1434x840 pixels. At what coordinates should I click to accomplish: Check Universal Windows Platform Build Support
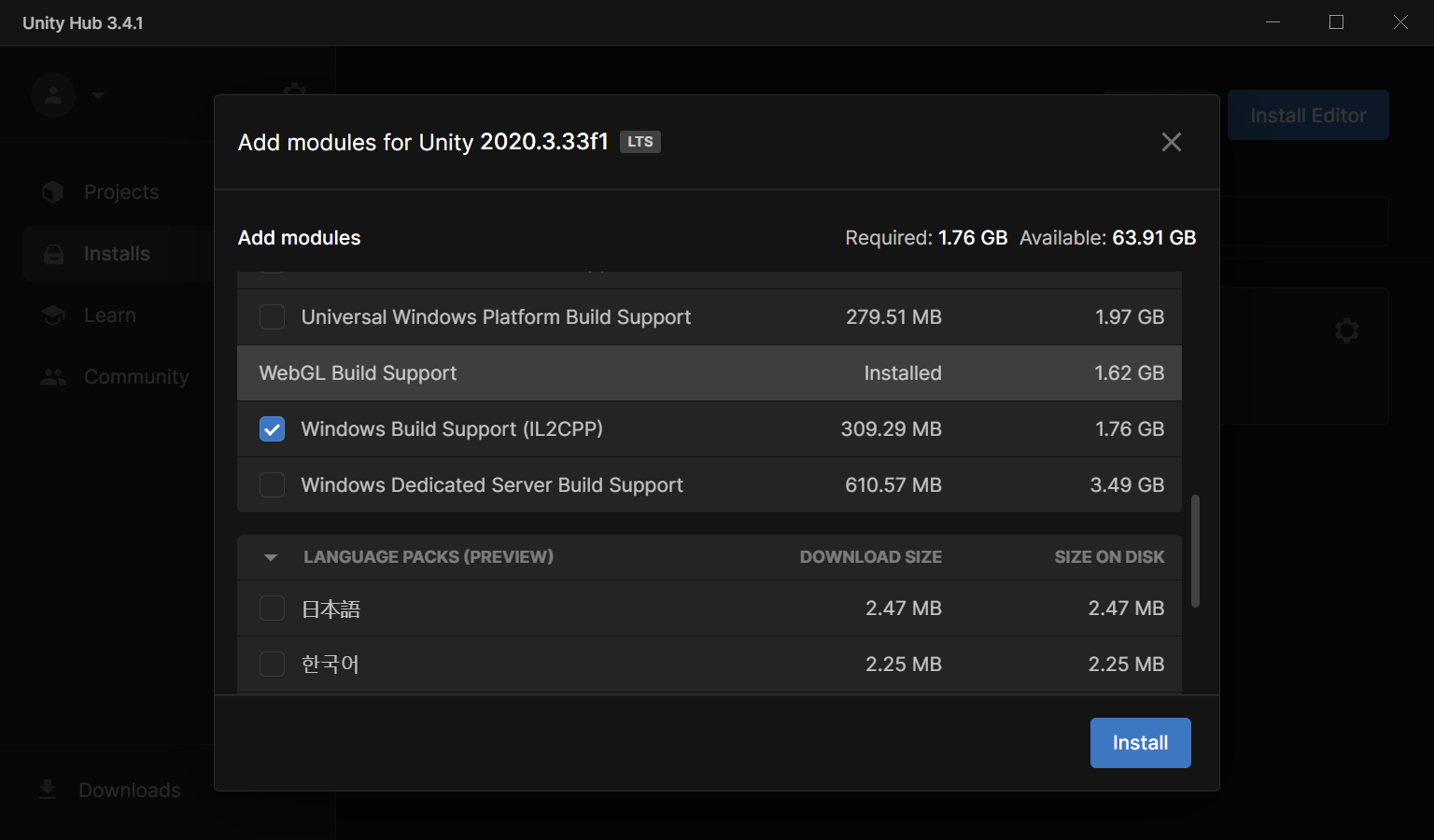click(x=272, y=317)
